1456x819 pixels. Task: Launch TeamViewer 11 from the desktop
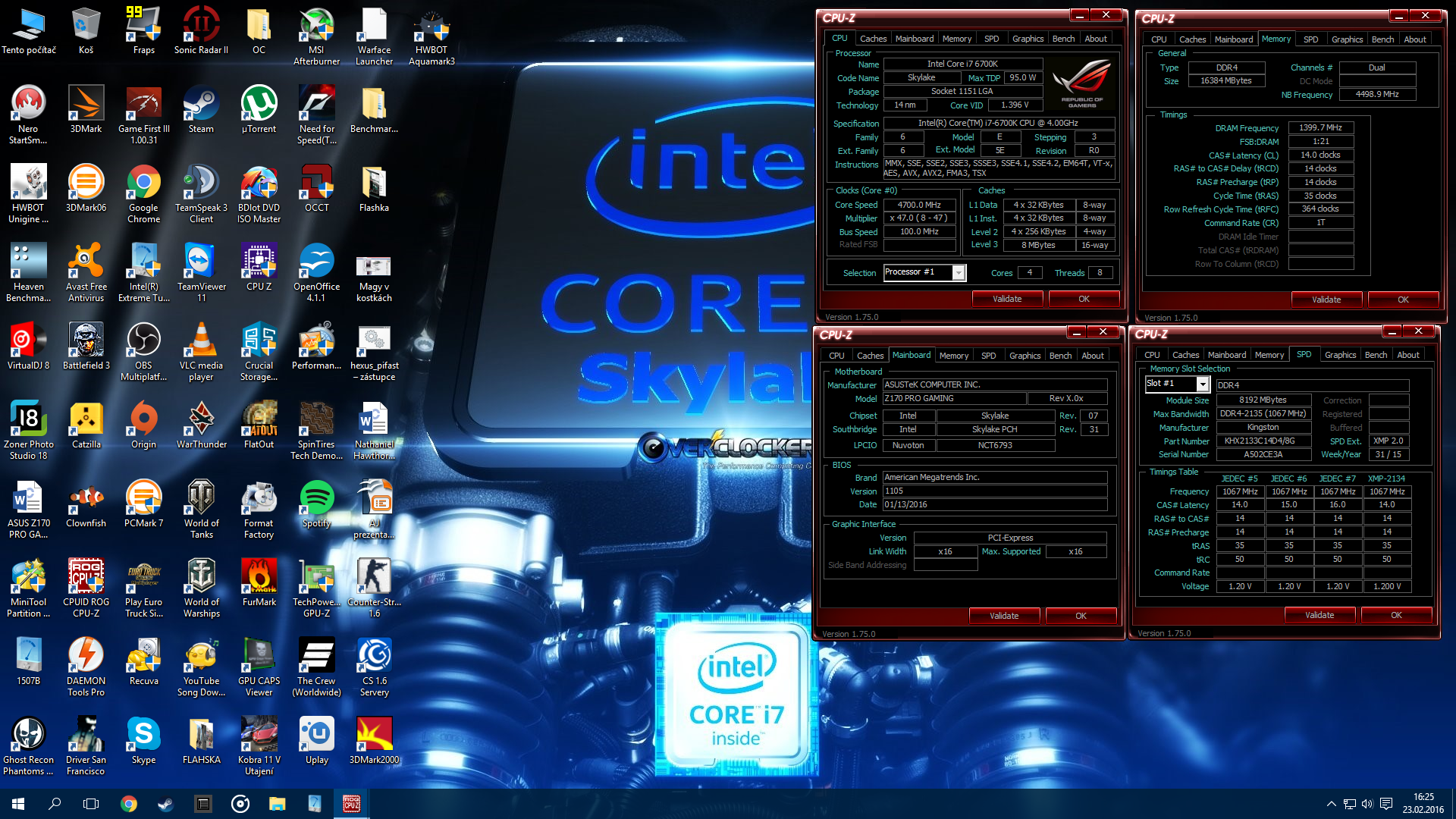201,273
